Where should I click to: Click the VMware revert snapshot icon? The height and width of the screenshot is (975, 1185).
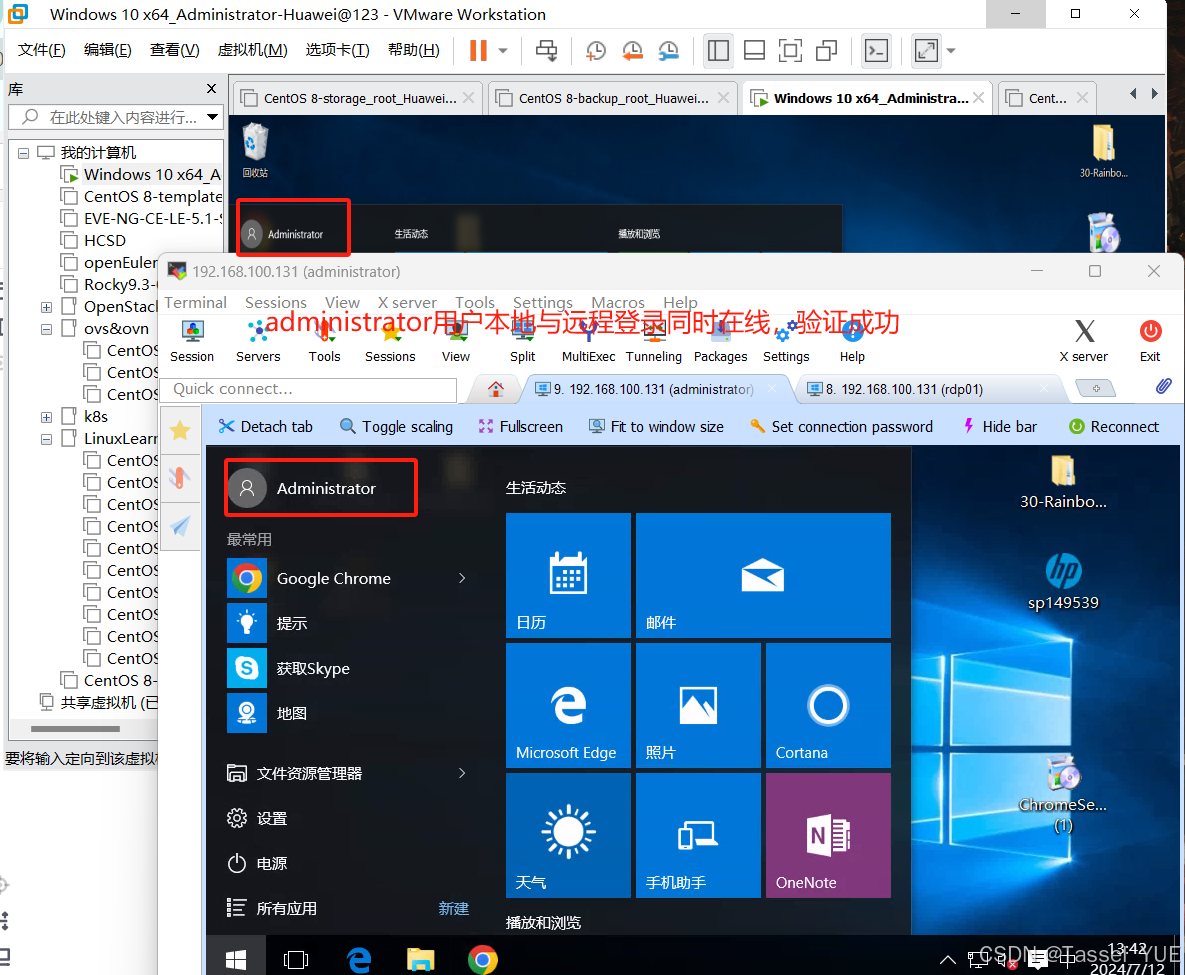click(x=632, y=51)
